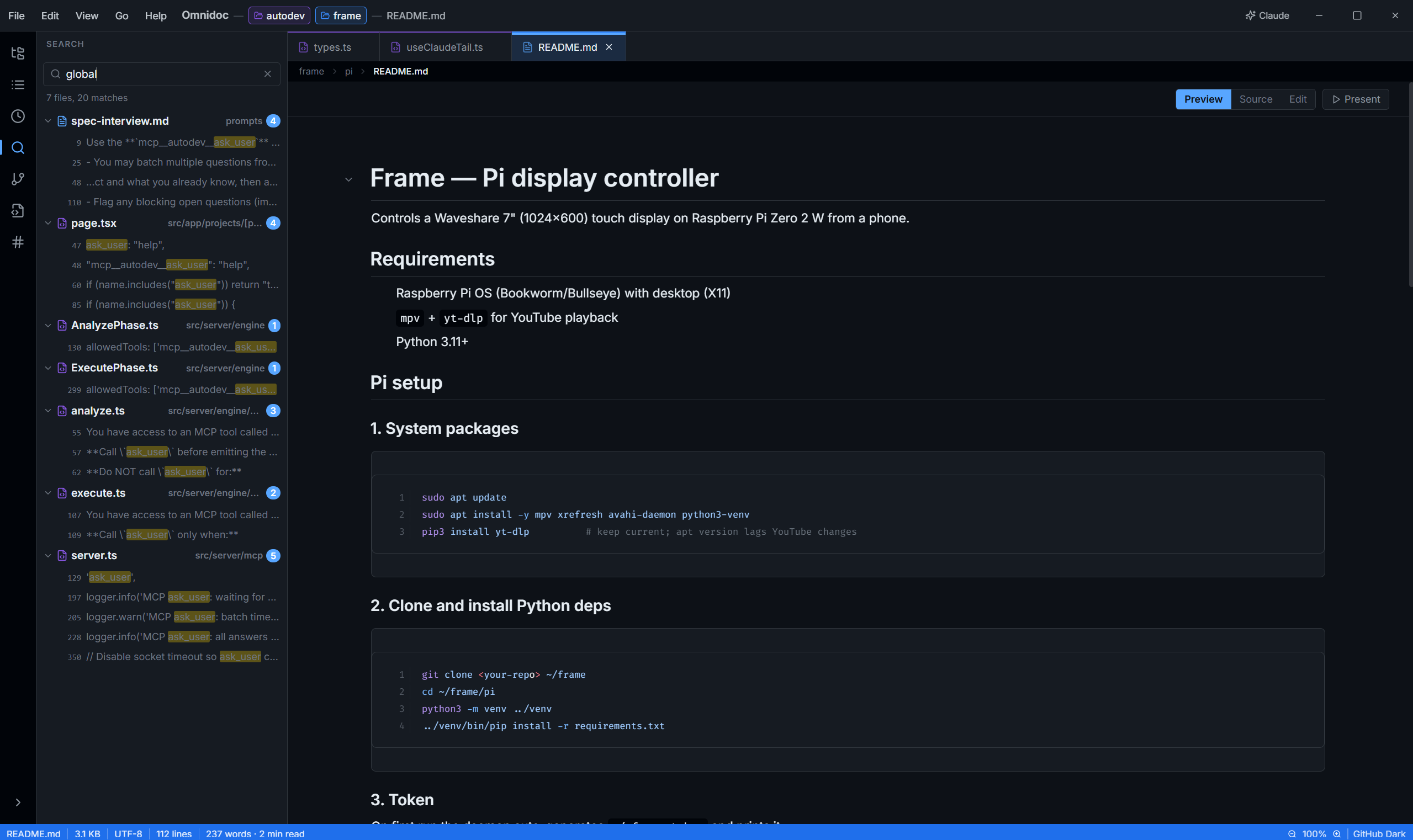Collapse page.tsx search results
Viewport: 1413px width, 840px height.
[48, 223]
